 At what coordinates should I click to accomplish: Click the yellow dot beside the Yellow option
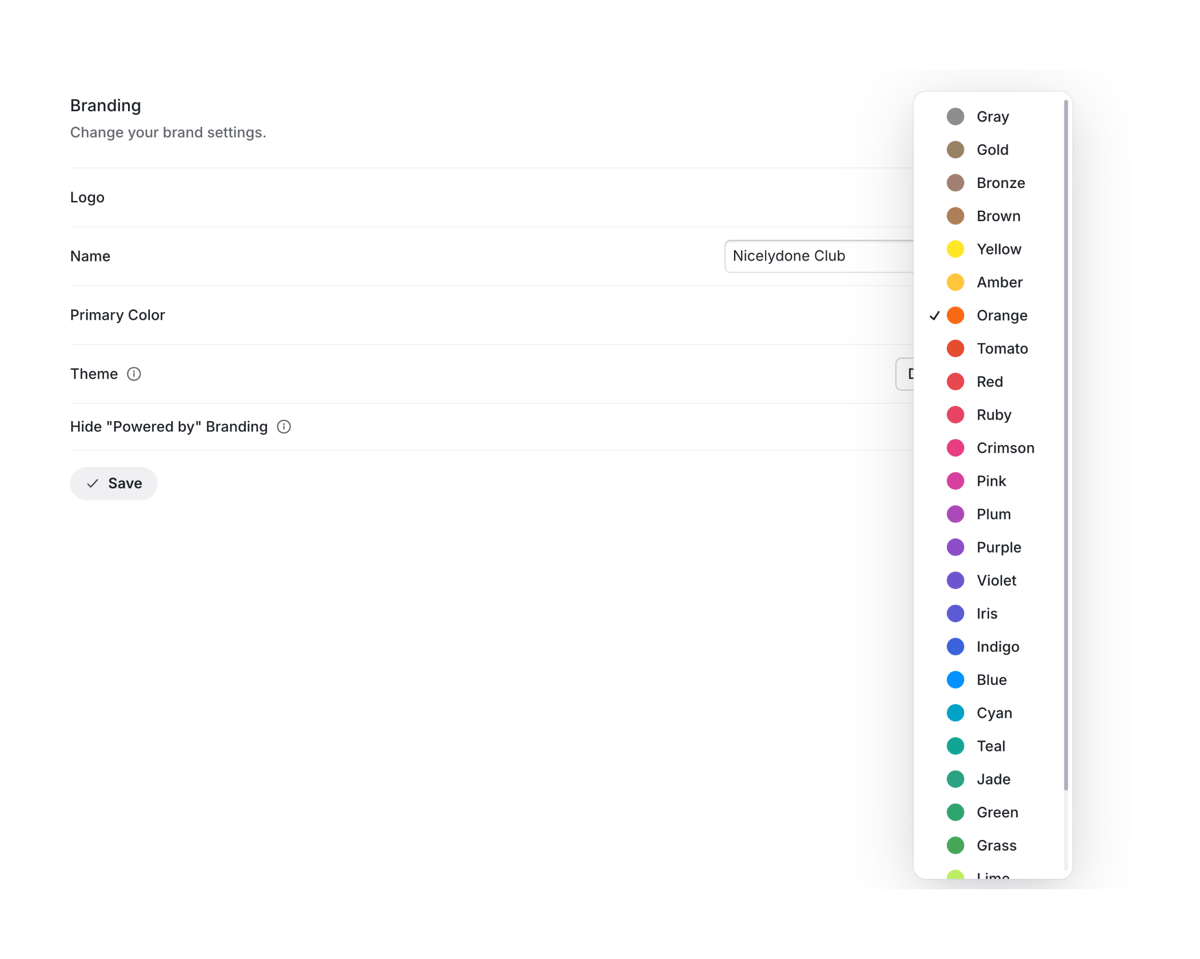[955, 249]
